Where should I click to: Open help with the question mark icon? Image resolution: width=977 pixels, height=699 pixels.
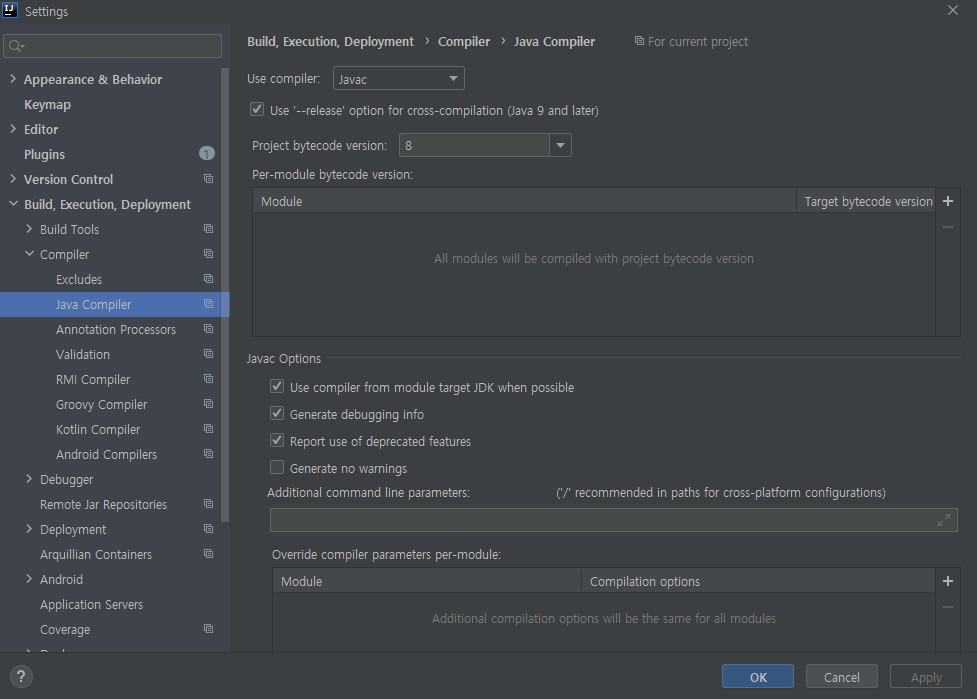point(21,677)
